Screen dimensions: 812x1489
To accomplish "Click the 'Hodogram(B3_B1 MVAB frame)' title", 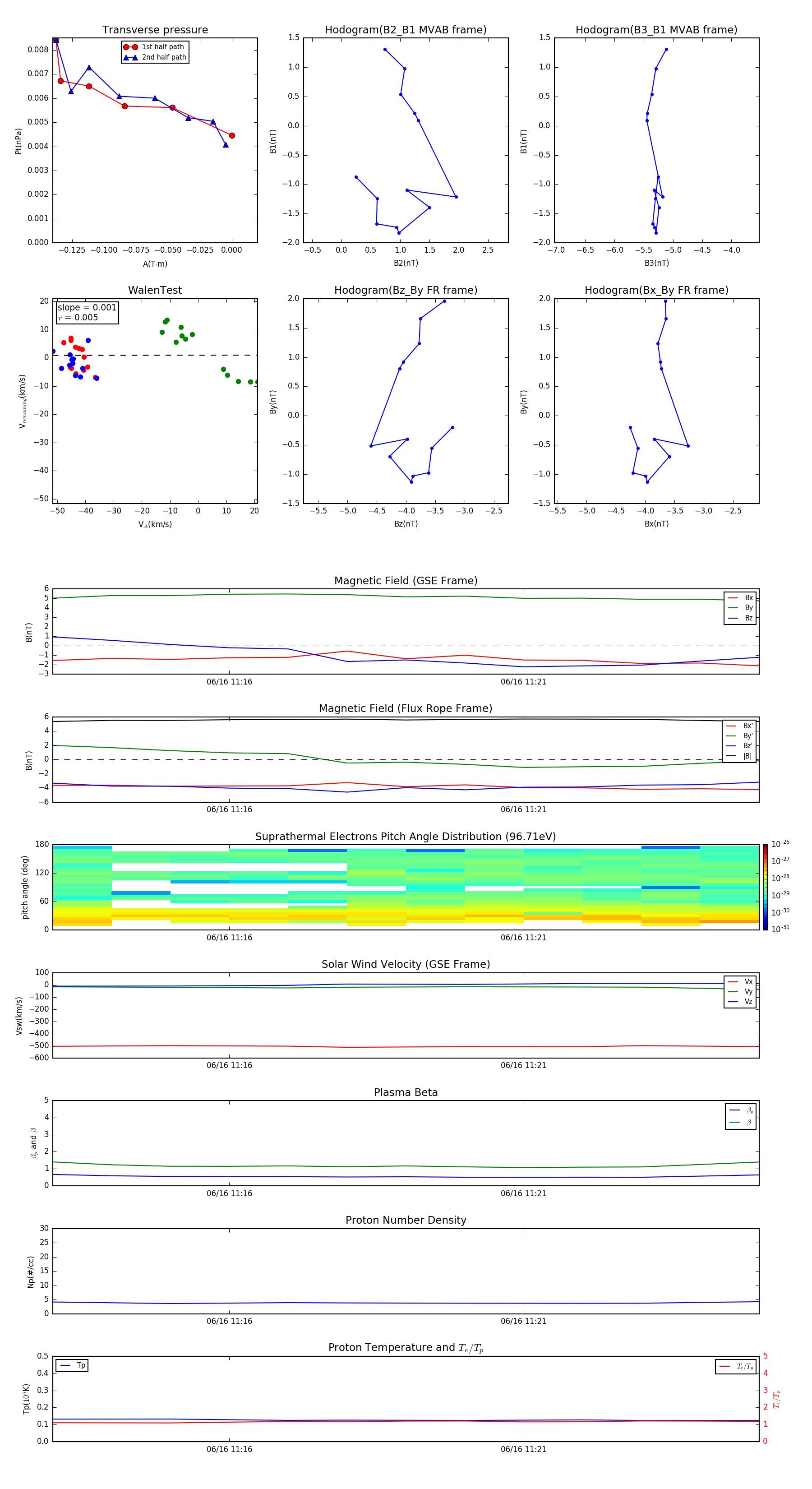I will click(x=656, y=29).
